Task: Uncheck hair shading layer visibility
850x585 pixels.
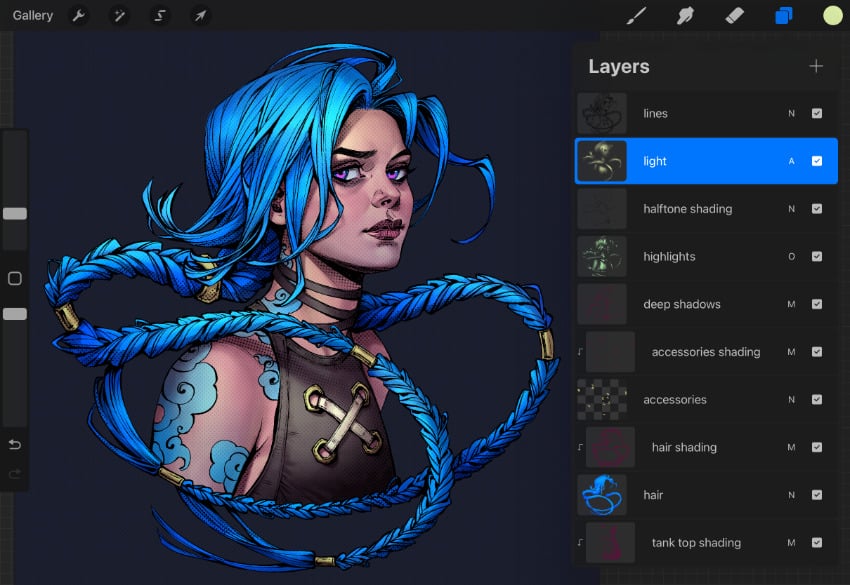Action: [x=817, y=447]
